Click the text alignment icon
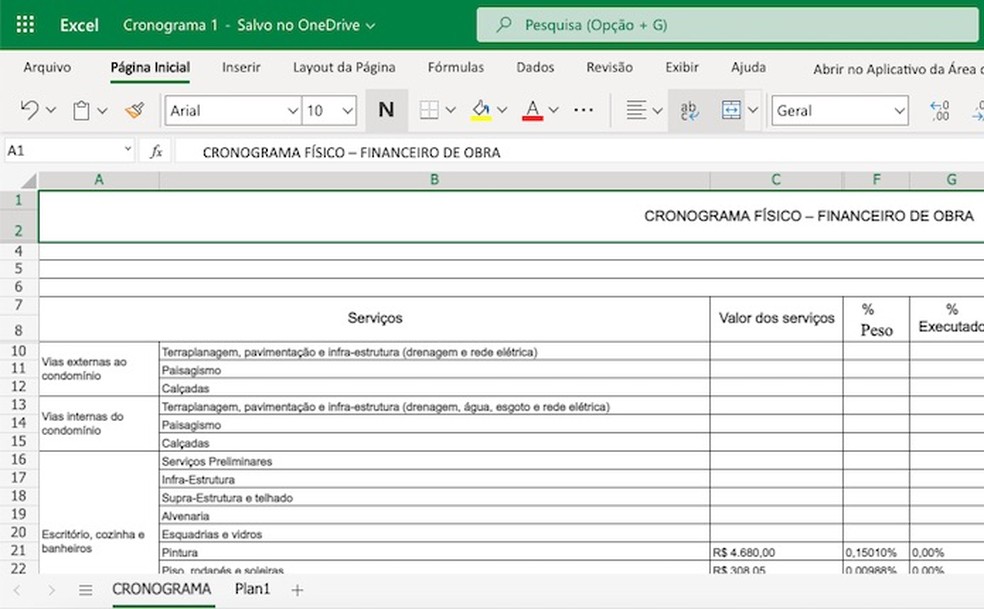This screenshot has height=609, width=984. pos(635,111)
